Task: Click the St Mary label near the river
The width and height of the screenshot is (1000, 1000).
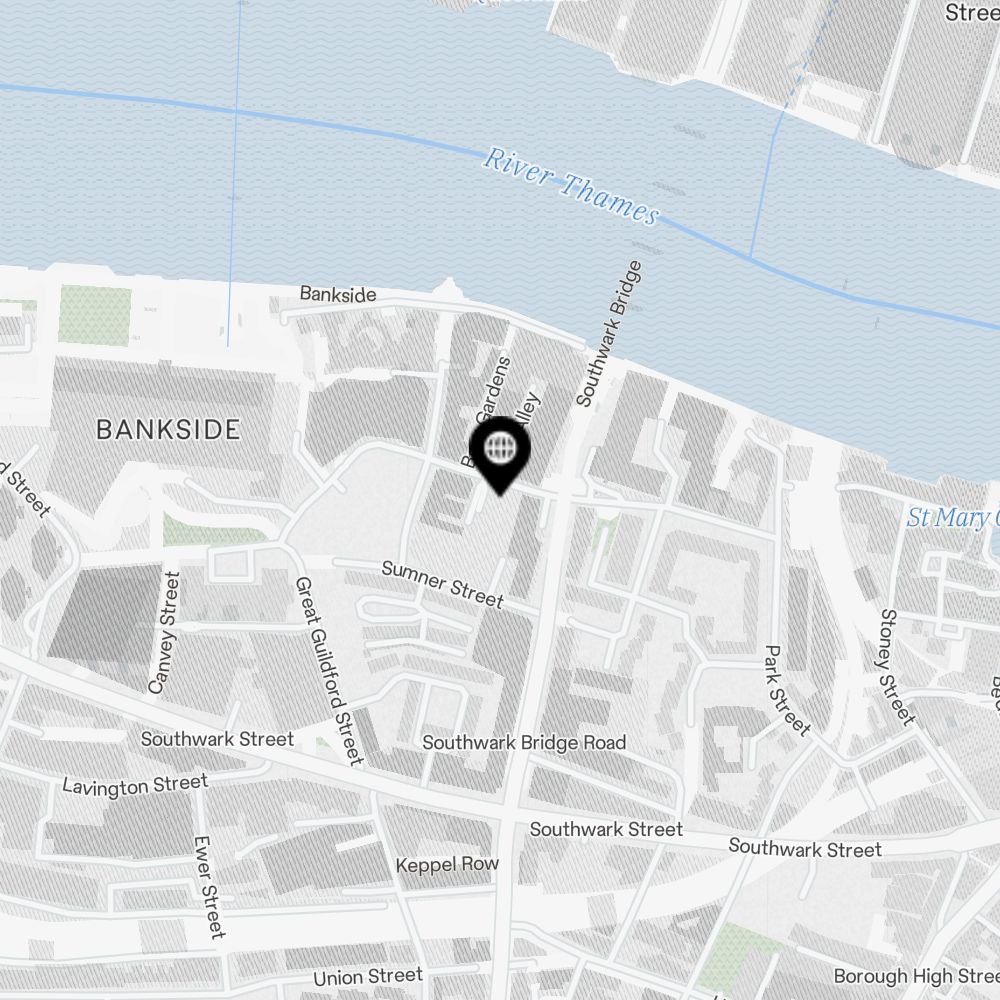Action: 953,517
